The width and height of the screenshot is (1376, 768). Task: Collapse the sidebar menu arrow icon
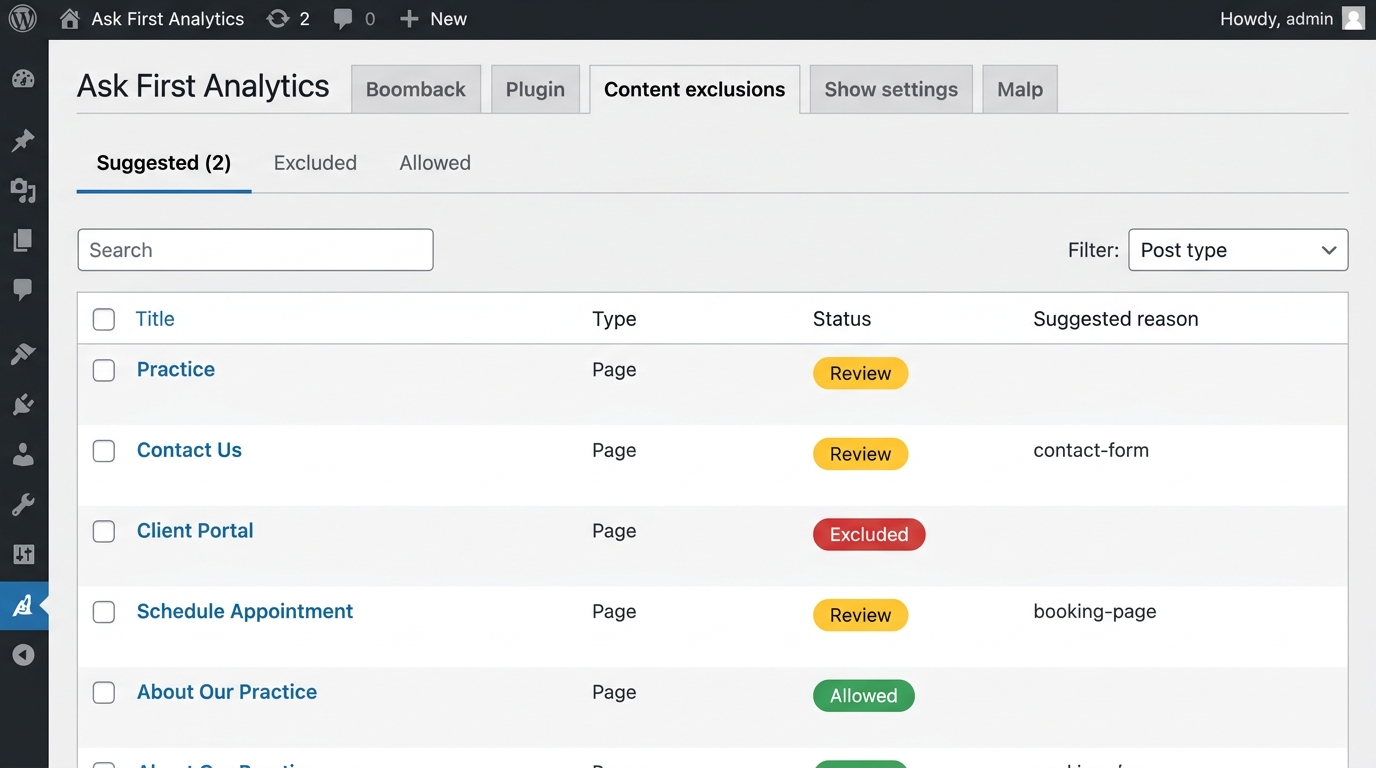[x=23, y=655]
